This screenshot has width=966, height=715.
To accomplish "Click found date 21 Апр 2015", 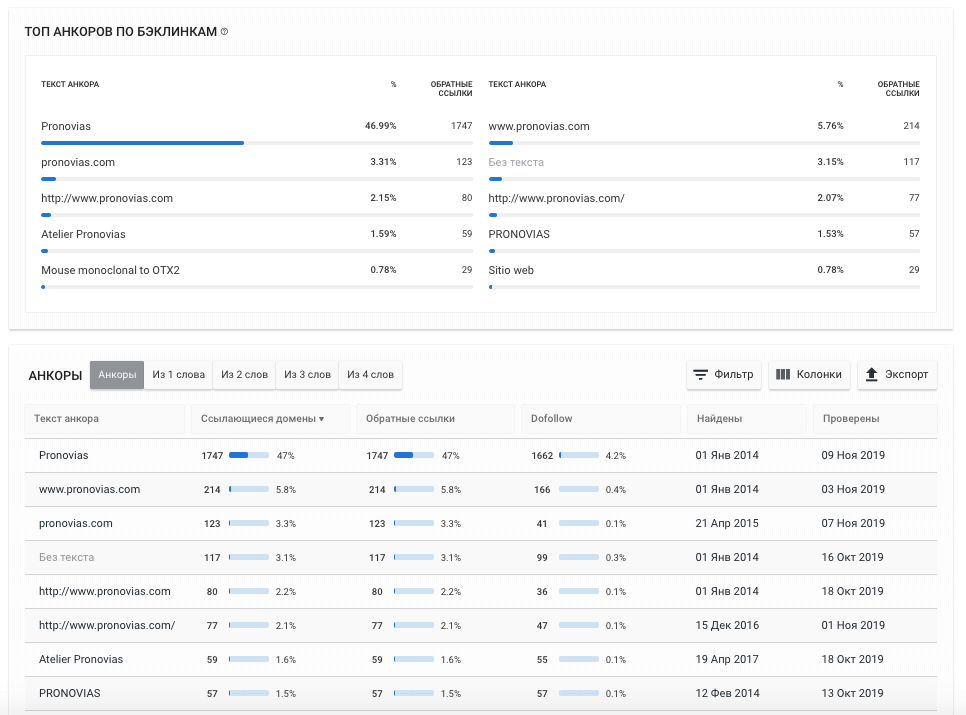I will (727, 523).
